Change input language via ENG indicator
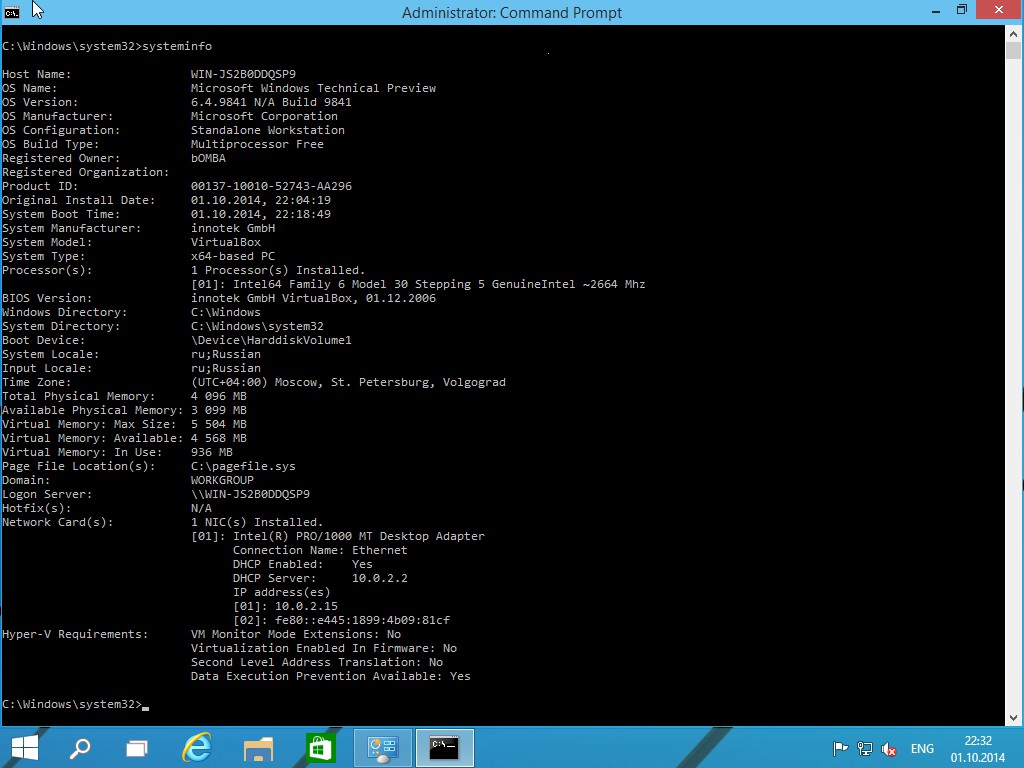The width and height of the screenshot is (1024, 768). click(x=922, y=748)
